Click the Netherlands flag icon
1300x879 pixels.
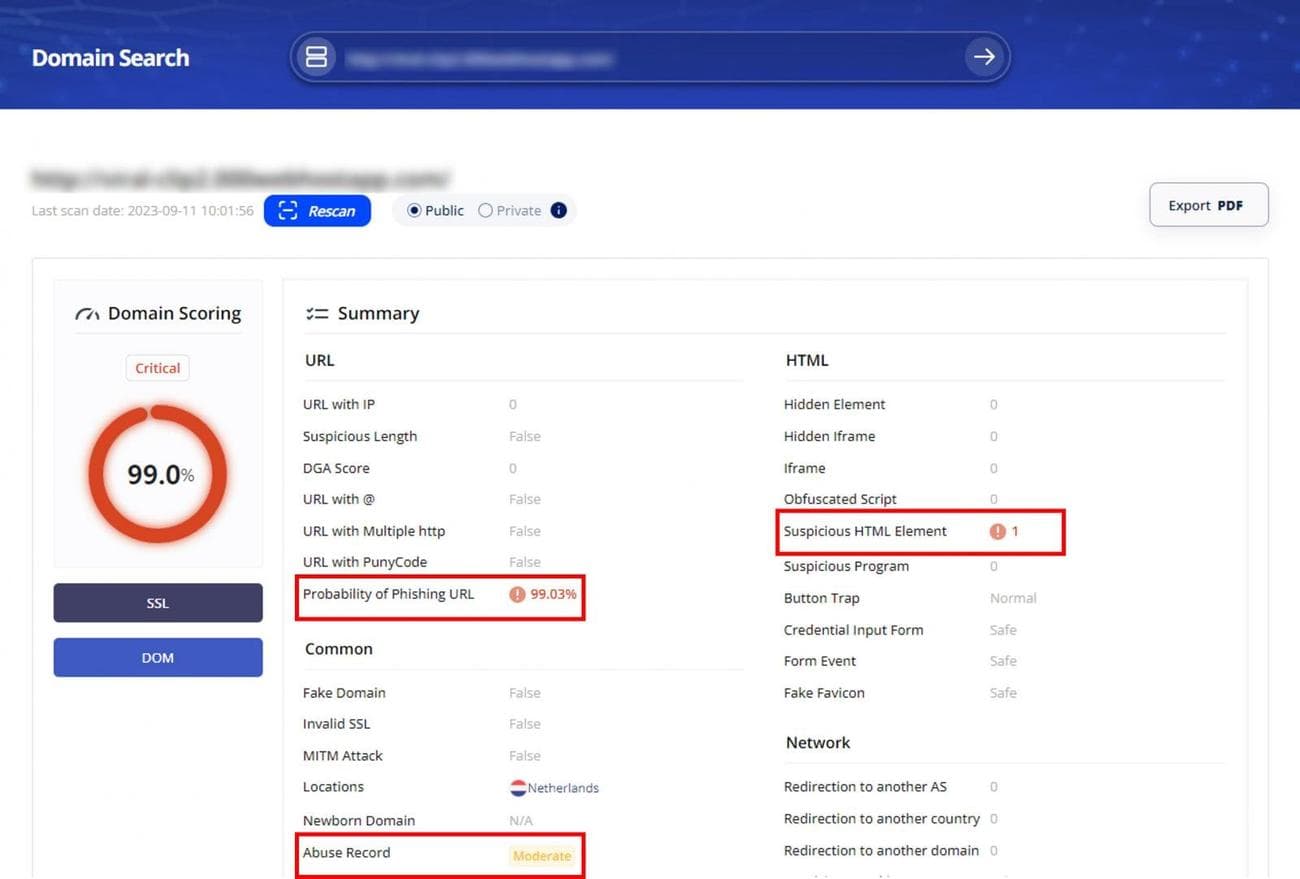pyautogui.click(x=518, y=788)
